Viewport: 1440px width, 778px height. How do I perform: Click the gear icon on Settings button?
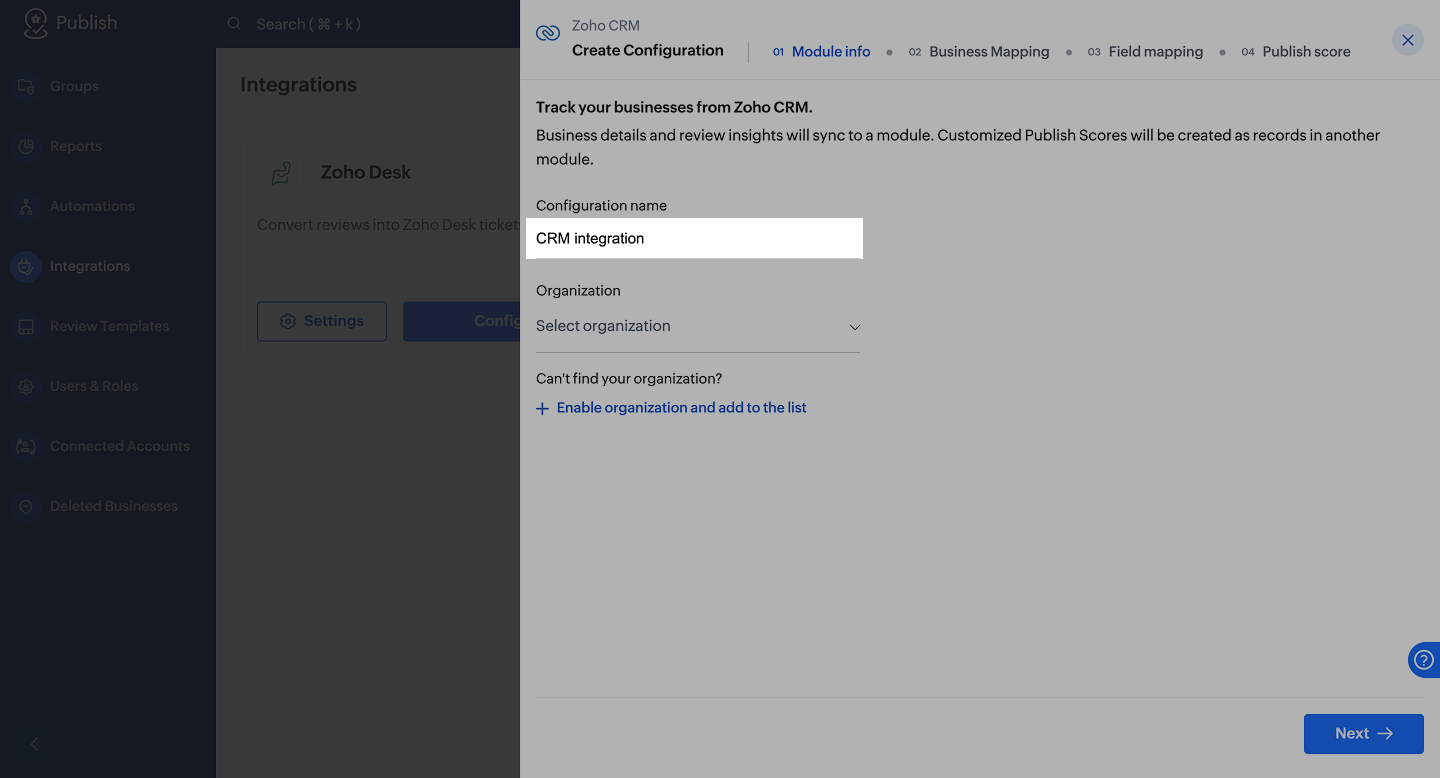click(288, 321)
